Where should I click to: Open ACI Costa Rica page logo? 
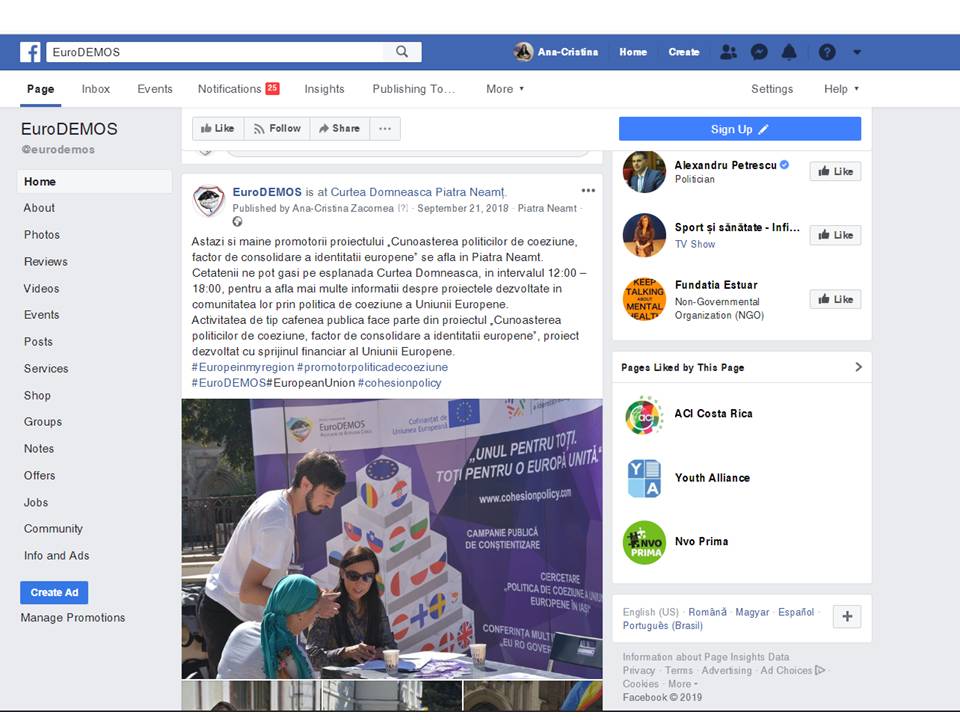pyautogui.click(x=644, y=416)
